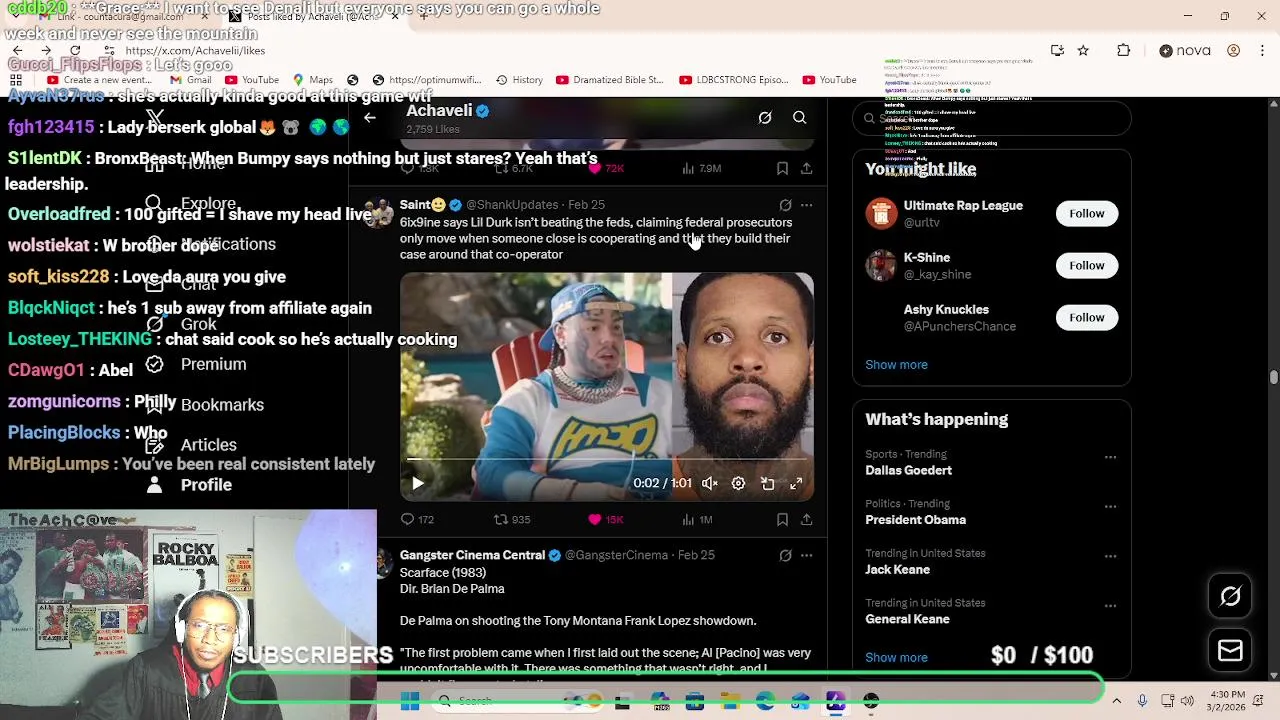
Task: Repost the ShankUpdates post with 935 reposts
Action: 512,520
